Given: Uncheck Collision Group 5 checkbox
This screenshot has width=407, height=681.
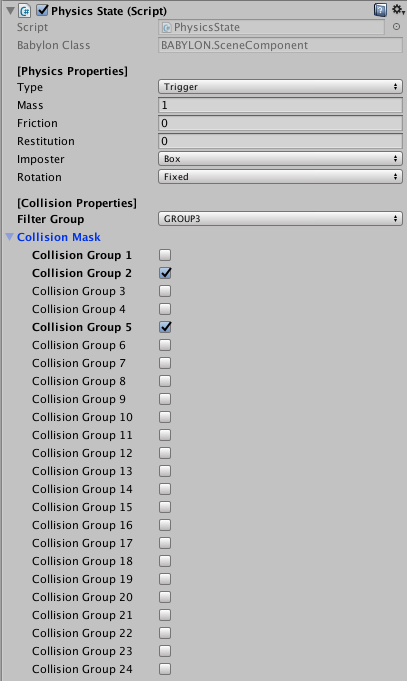Looking at the screenshot, I should point(165,327).
